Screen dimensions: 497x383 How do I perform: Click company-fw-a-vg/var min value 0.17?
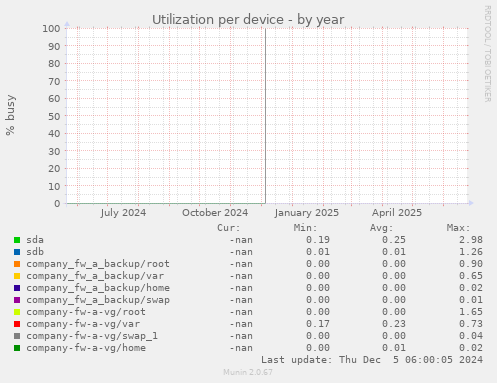tap(318, 324)
